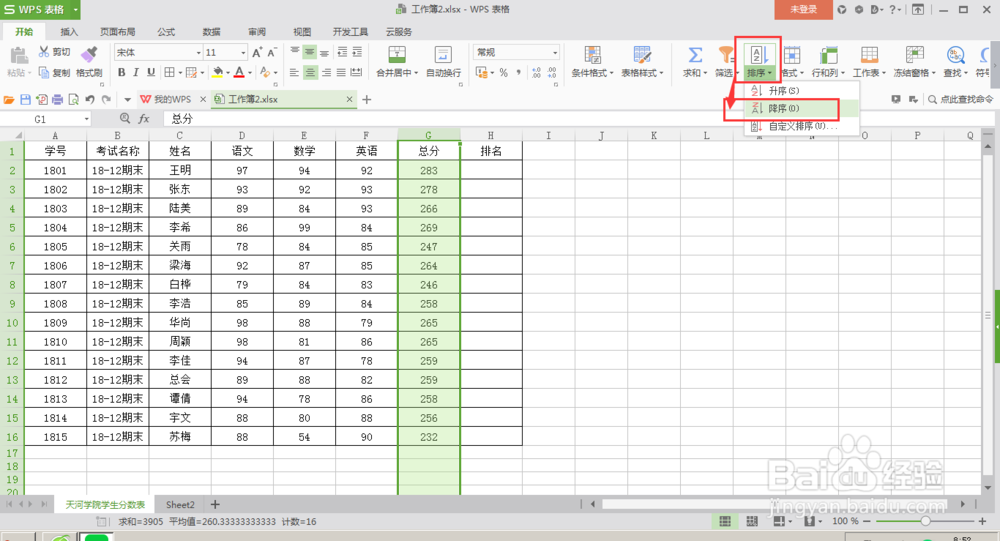
Task: Click the red font color A
Action: (239, 73)
